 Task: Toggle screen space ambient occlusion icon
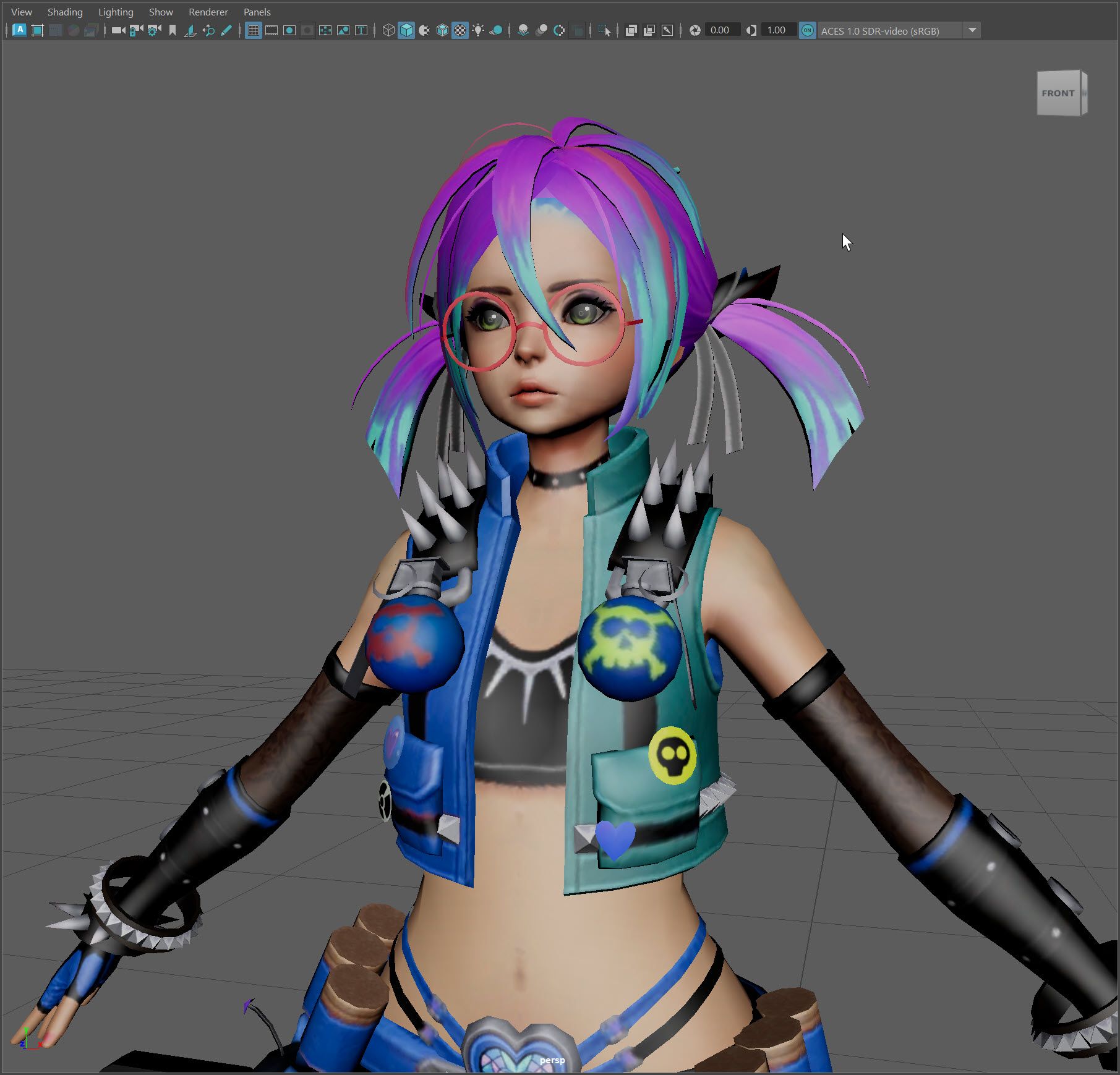[x=523, y=30]
